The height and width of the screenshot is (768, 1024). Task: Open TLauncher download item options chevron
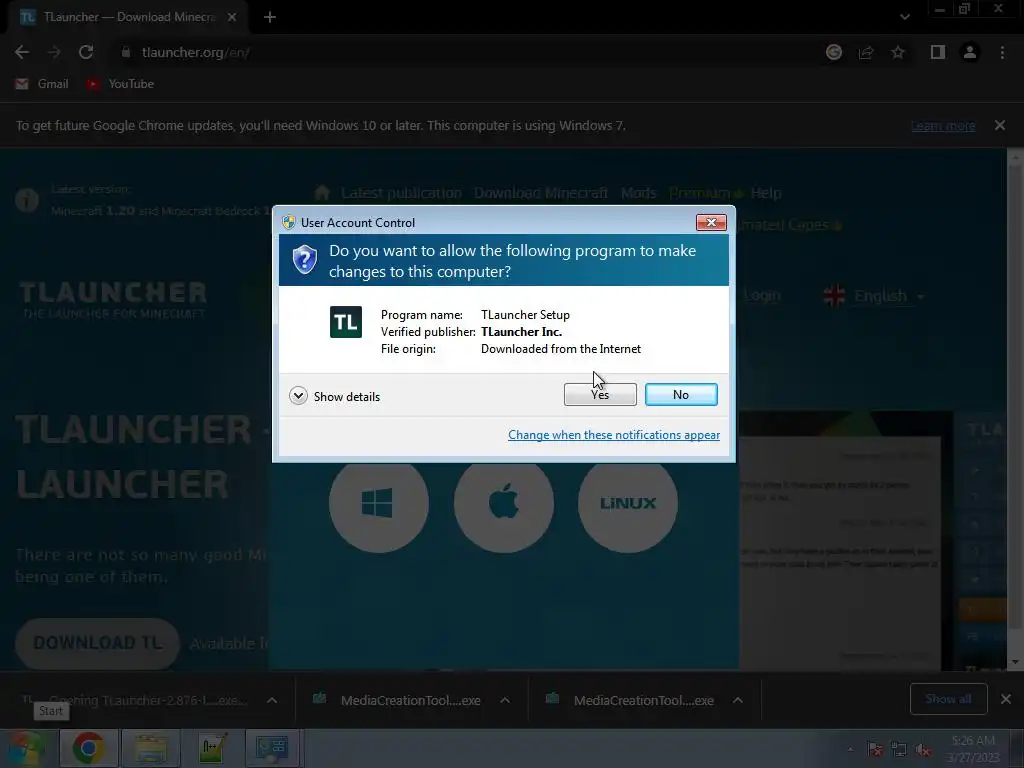[x=272, y=700]
